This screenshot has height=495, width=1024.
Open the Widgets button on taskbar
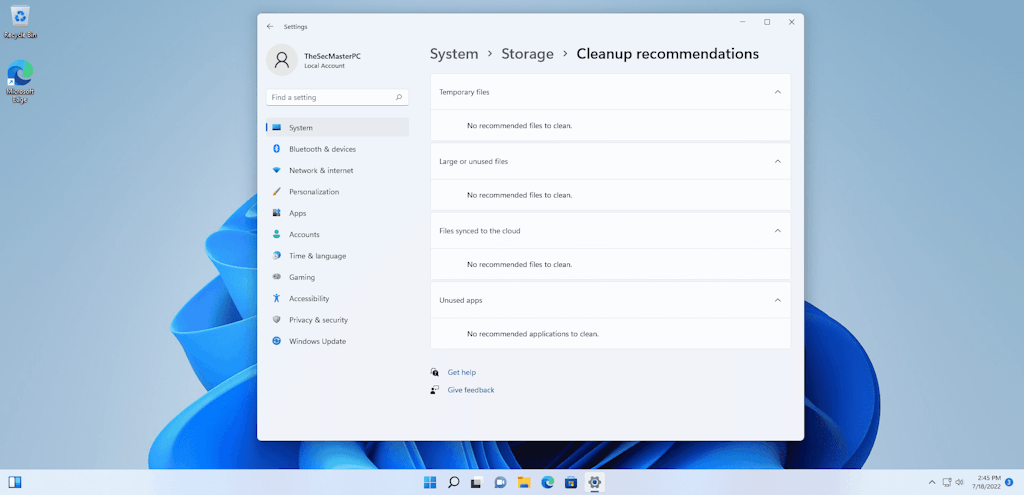(15, 483)
